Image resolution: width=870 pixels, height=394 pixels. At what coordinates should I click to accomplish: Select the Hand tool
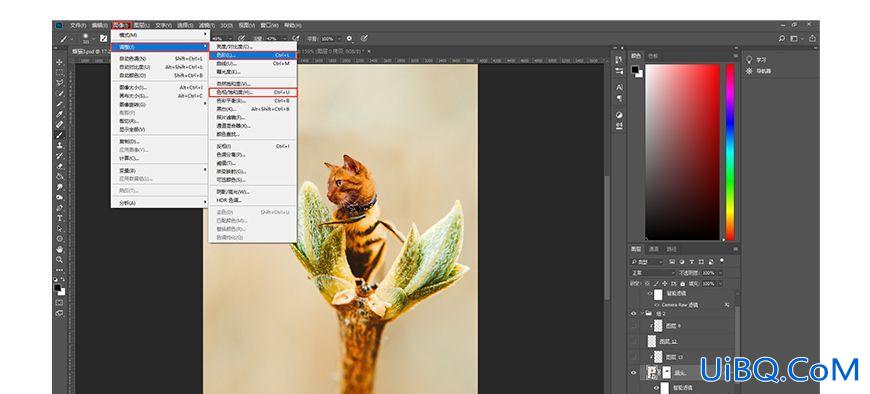pos(59,249)
